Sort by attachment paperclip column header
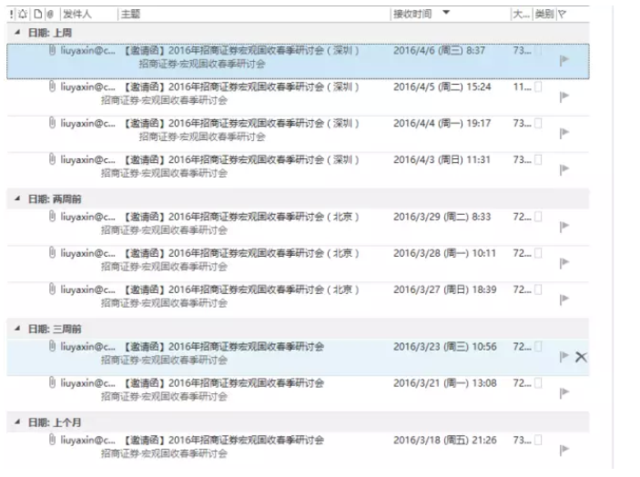 coord(50,14)
